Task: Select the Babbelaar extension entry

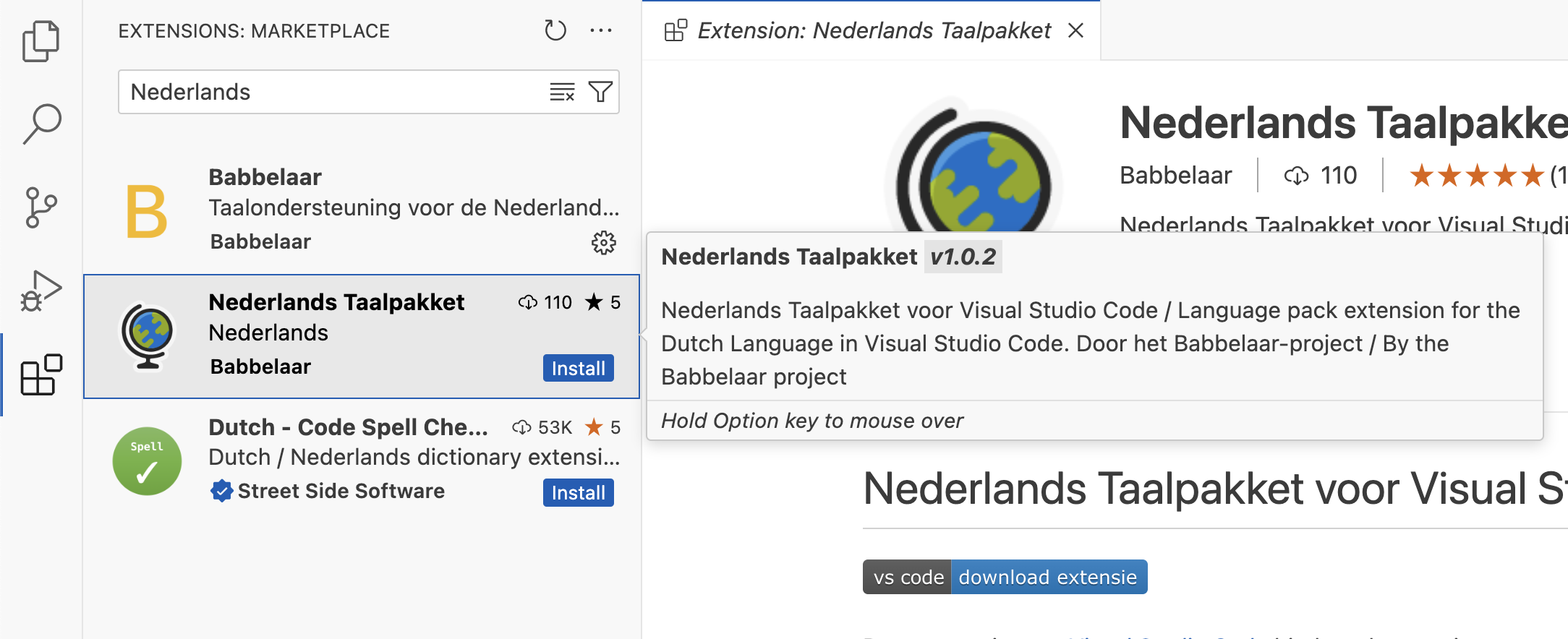Action: pos(362,210)
